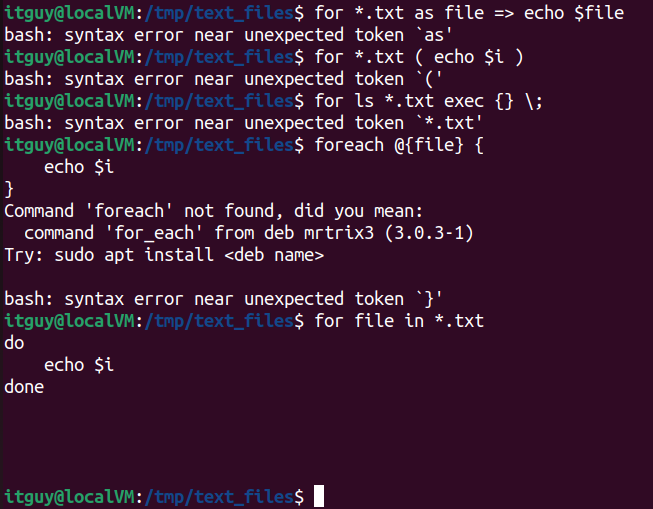Click the 'for_each' from deb mrtrix3 line

(x=249, y=233)
